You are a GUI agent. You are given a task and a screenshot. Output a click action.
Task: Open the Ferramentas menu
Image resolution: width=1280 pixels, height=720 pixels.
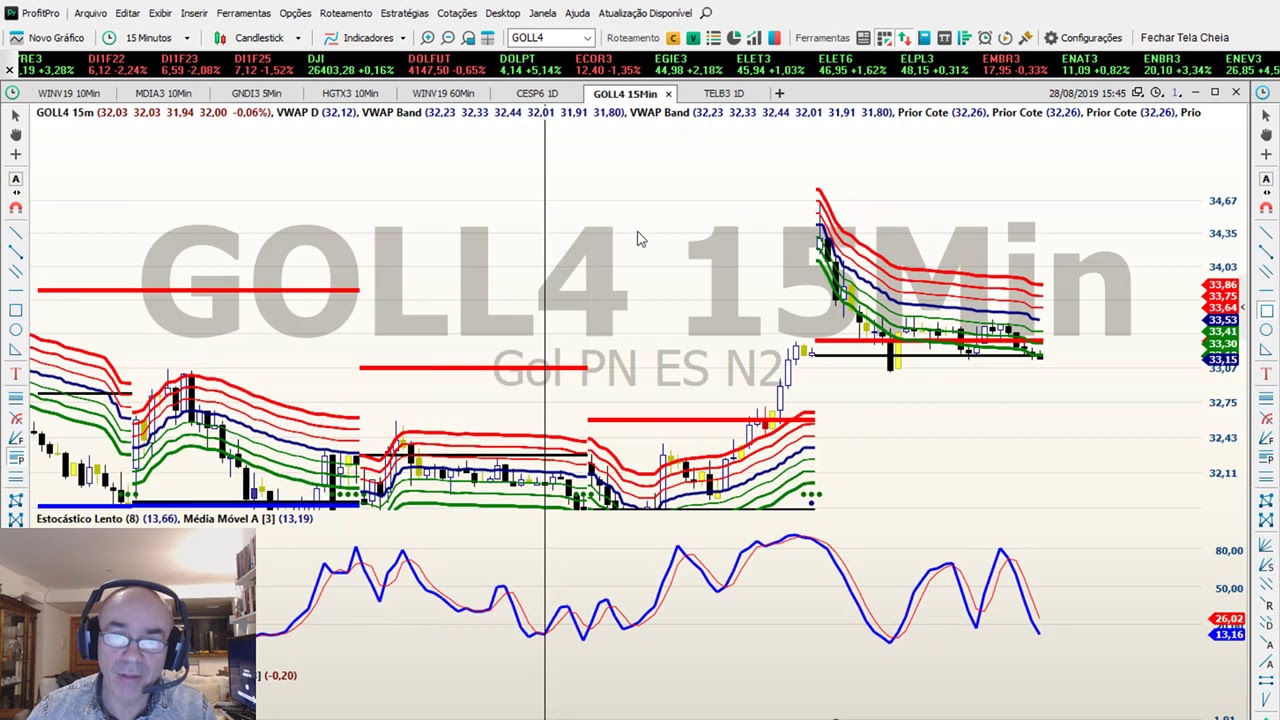pos(243,13)
